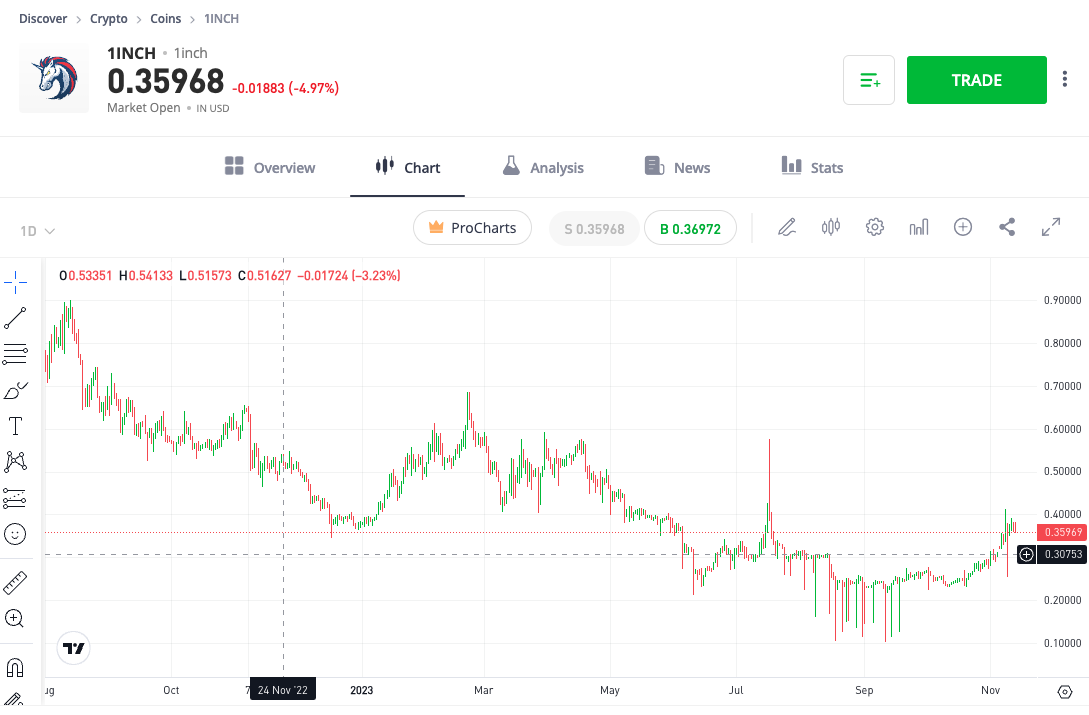Open the Stats tab

pyautogui.click(x=812, y=167)
